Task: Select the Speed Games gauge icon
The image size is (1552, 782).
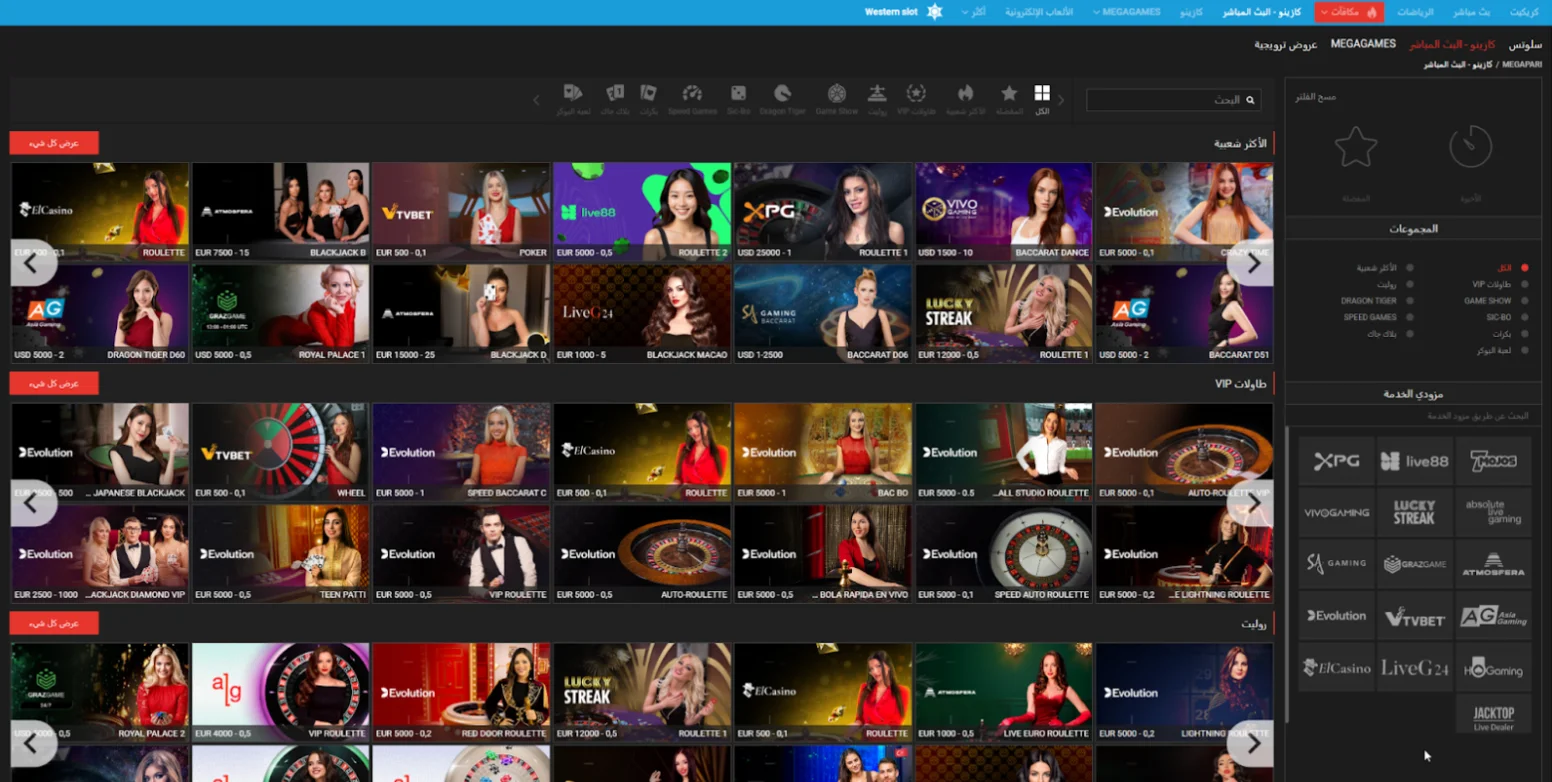Action: [692, 93]
